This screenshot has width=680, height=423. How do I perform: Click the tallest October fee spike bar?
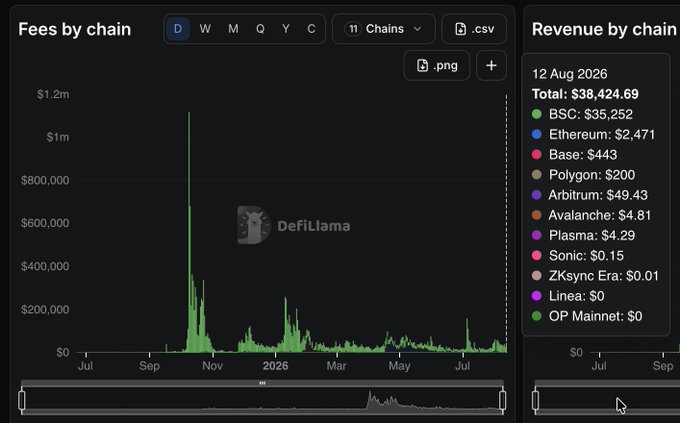[189, 232]
